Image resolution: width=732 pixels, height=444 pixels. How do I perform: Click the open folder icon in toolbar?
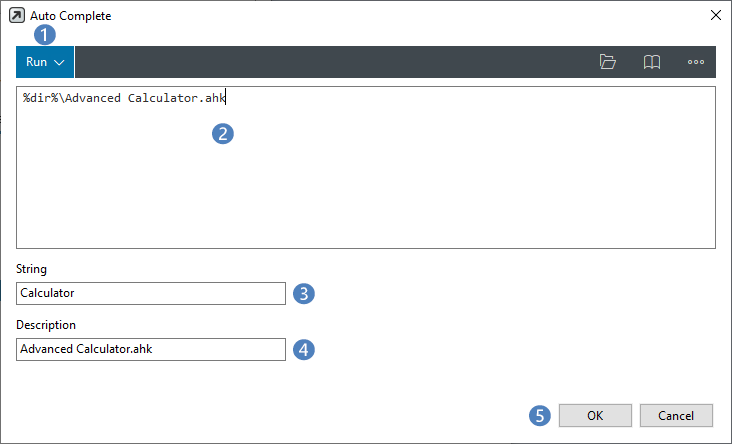pos(607,62)
